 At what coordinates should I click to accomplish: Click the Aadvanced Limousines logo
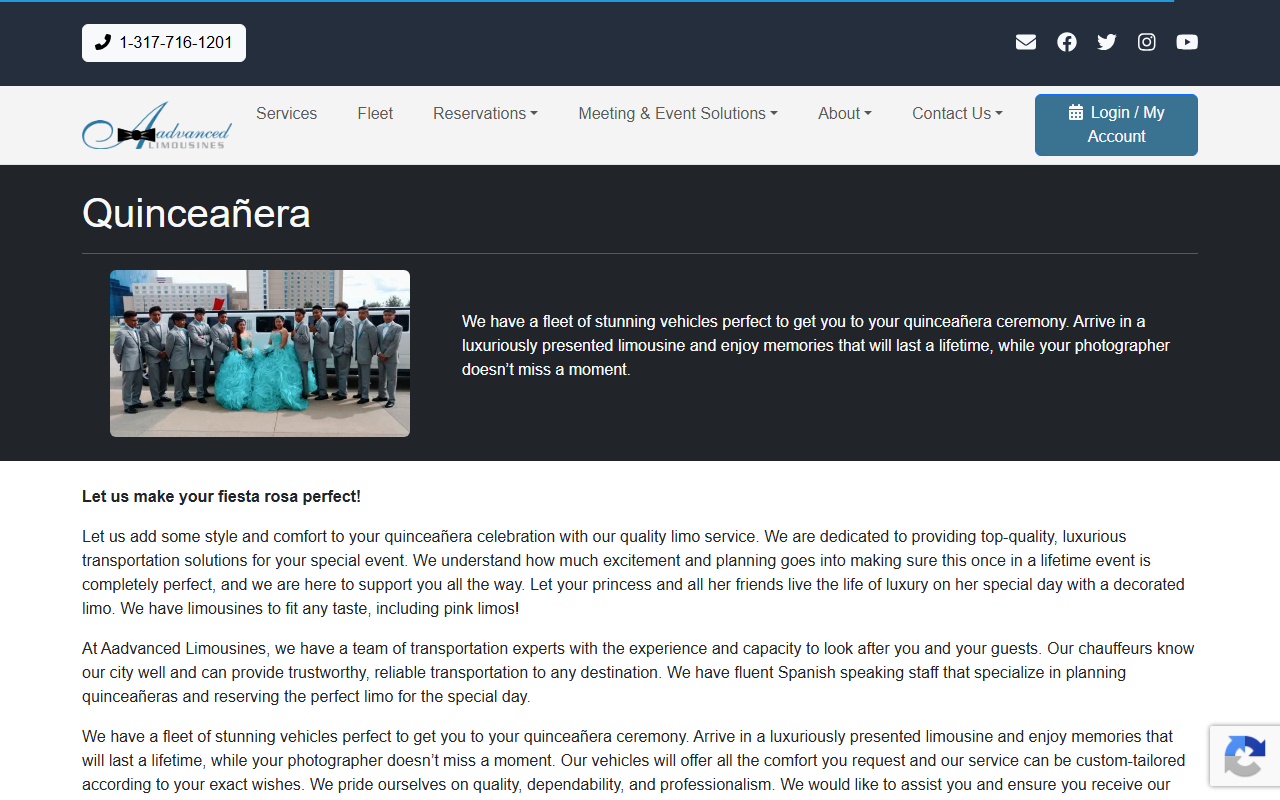157,125
